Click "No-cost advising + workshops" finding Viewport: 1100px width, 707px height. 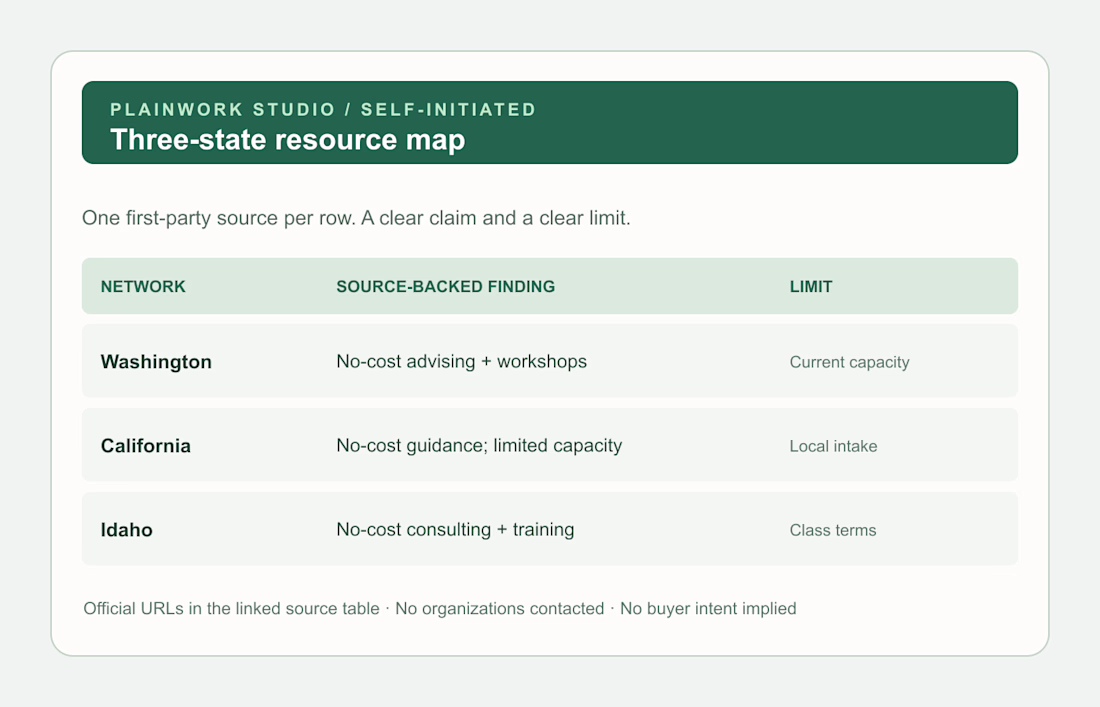(x=462, y=361)
